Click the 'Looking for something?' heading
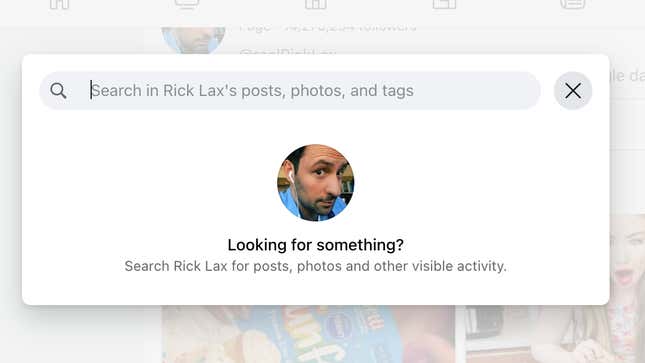This screenshot has width=645, height=363. pyautogui.click(x=316, y=245)
